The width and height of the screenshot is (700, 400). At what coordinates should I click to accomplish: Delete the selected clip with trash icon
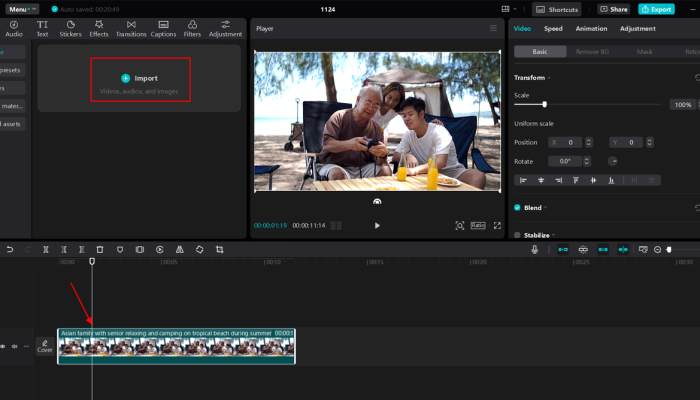click(x=100, y=249)
